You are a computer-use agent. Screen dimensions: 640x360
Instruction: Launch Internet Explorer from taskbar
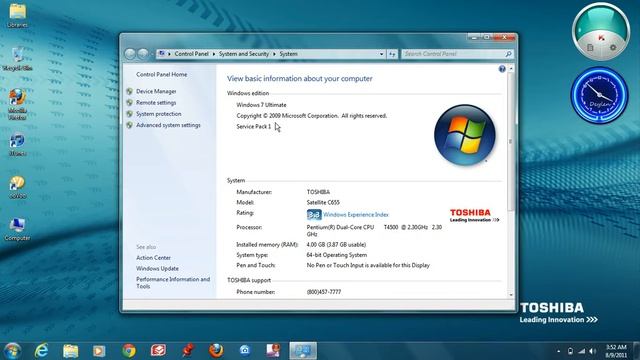[41, 351]
